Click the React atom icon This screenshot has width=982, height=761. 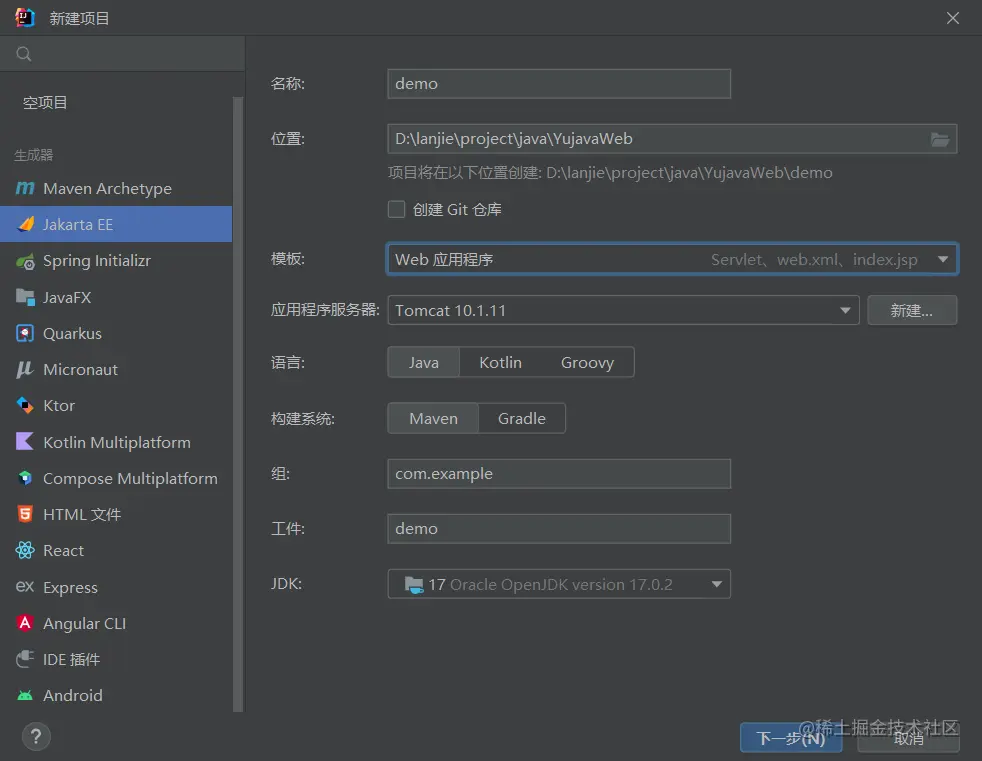pyautogui.click(x=25, y=551)
